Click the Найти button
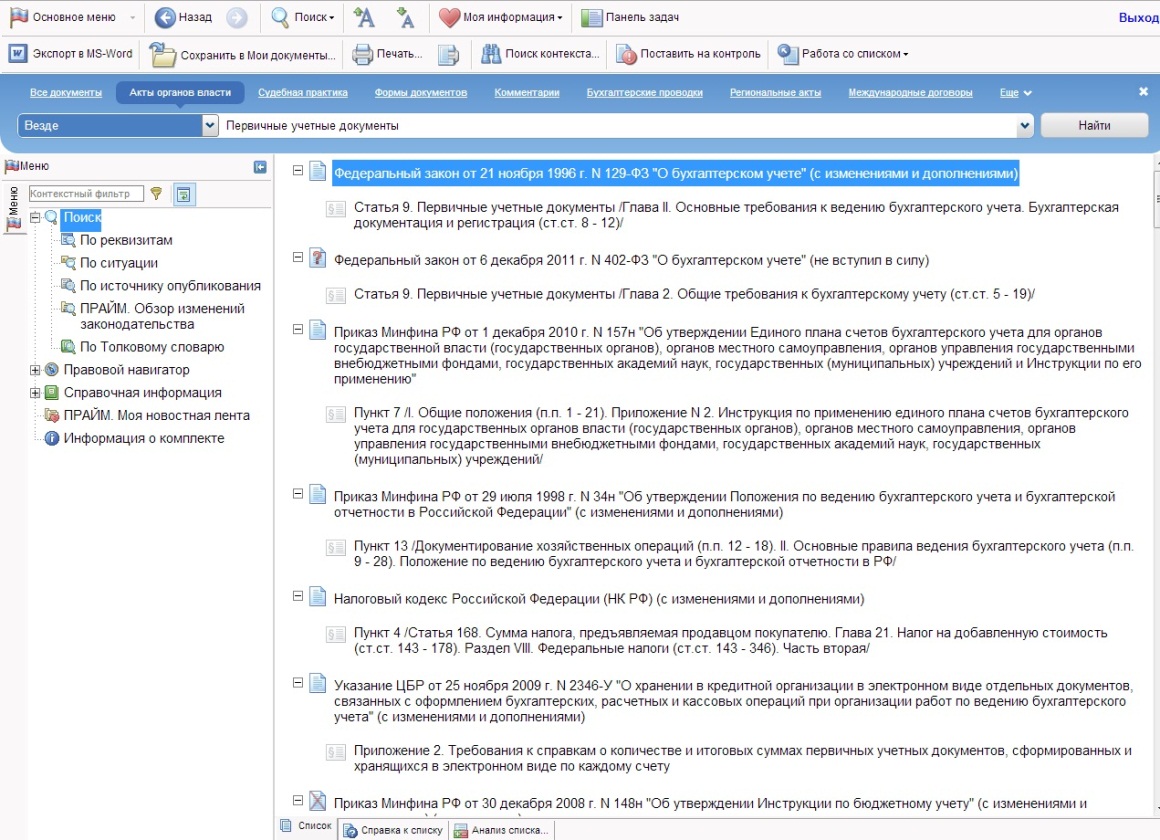1160x840 pixels. [1094, 125]
